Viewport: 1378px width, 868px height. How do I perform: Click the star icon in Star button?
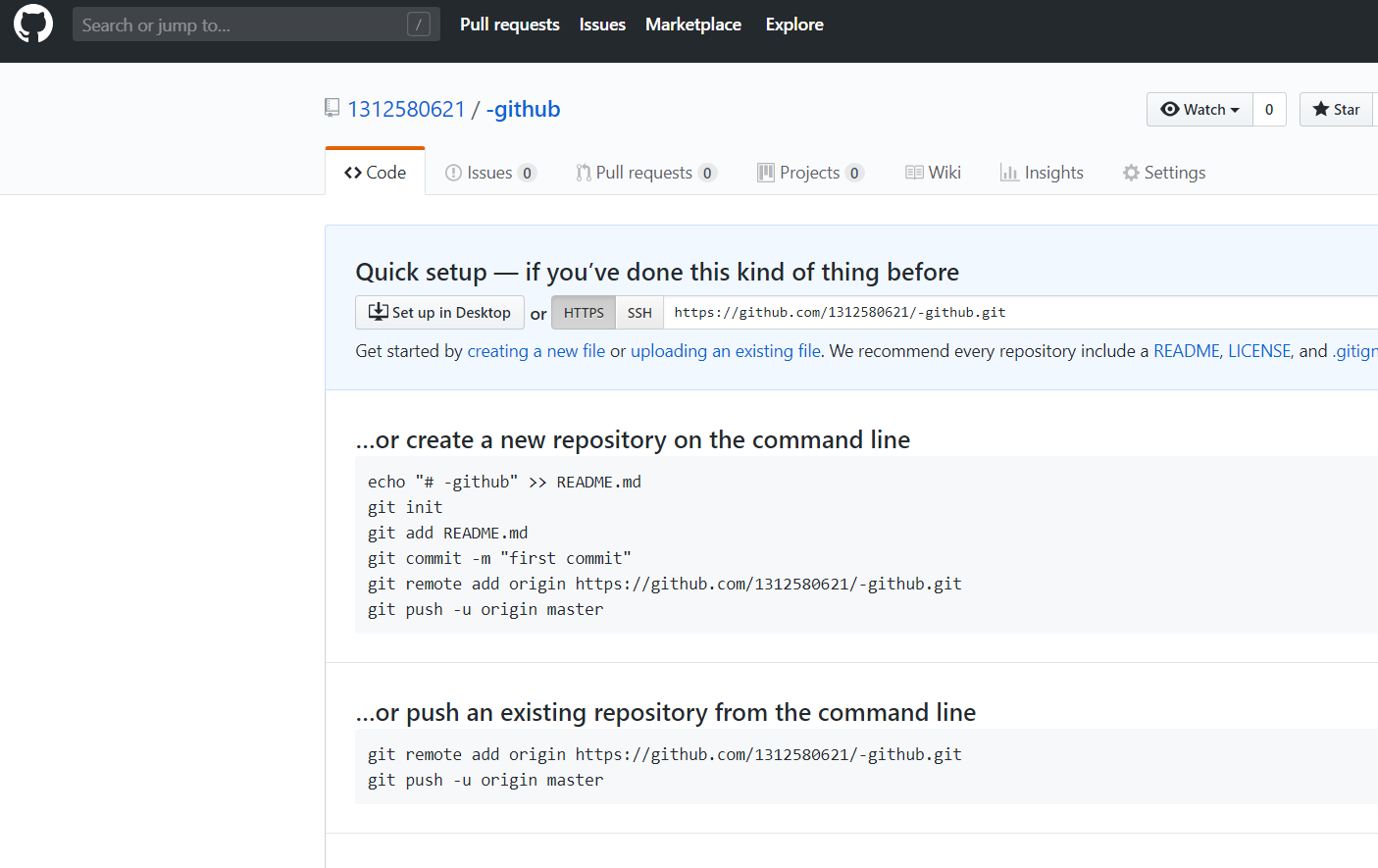point(1321,109)
